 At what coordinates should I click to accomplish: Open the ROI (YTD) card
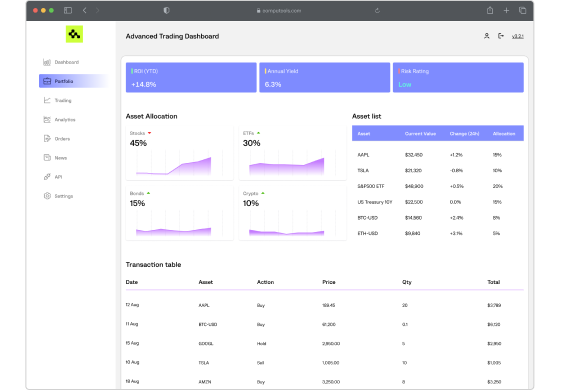[191, 78]
